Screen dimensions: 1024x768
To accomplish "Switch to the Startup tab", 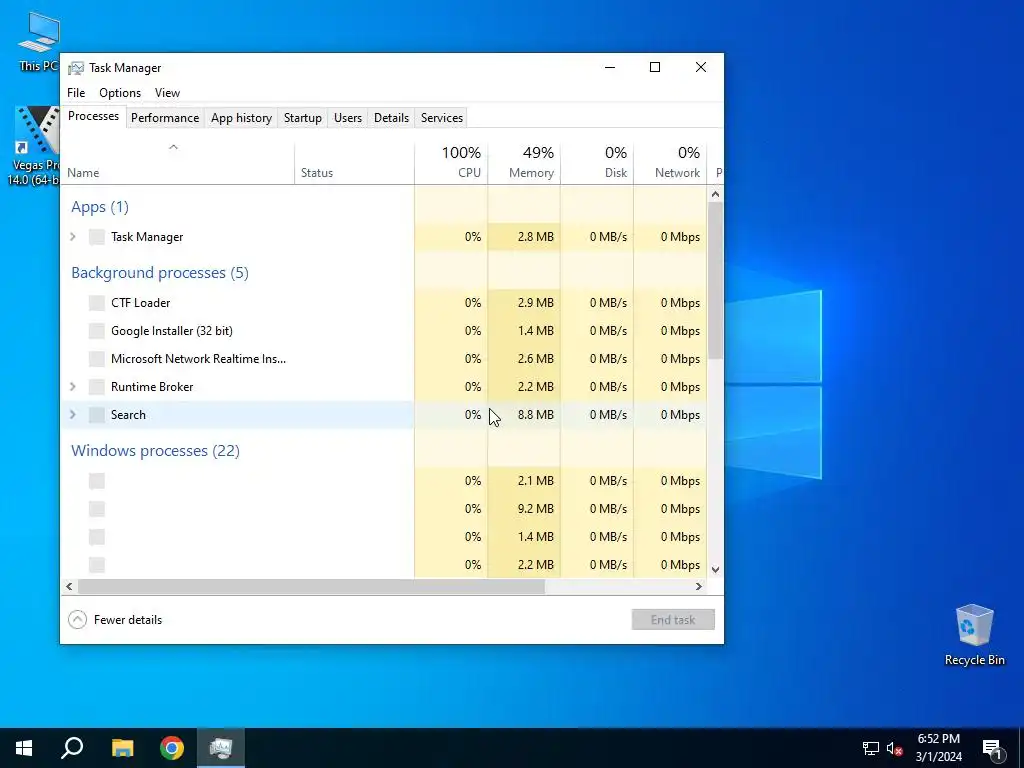I will [302, 118].
